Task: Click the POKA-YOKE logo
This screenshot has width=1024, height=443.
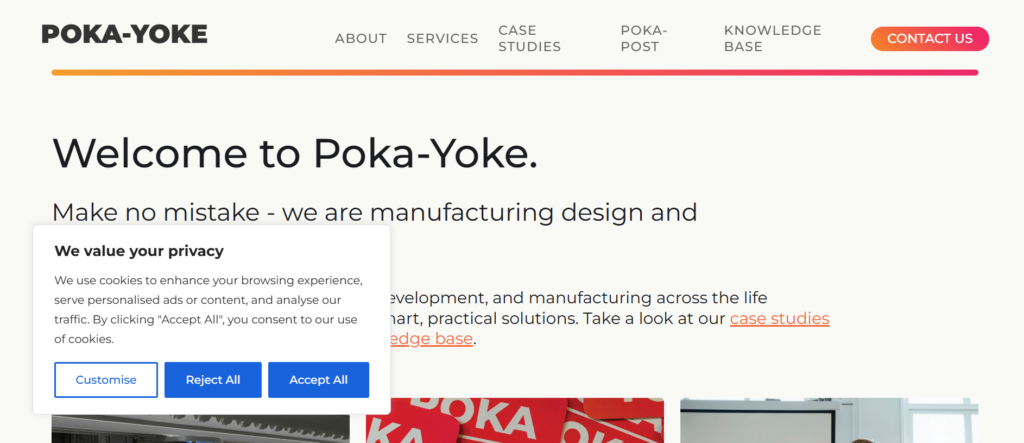Action: point(124,34)
